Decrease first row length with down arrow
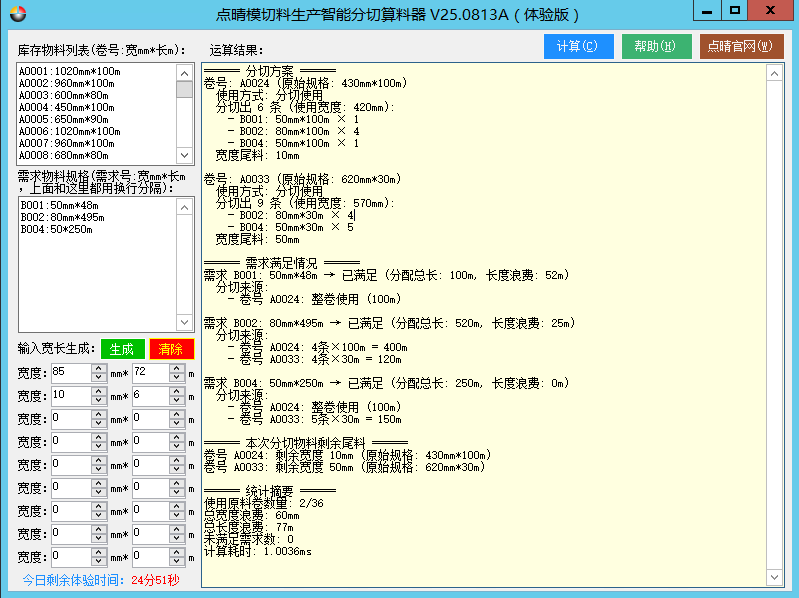The width and height of the screenshot is (799, 598). 178,377
